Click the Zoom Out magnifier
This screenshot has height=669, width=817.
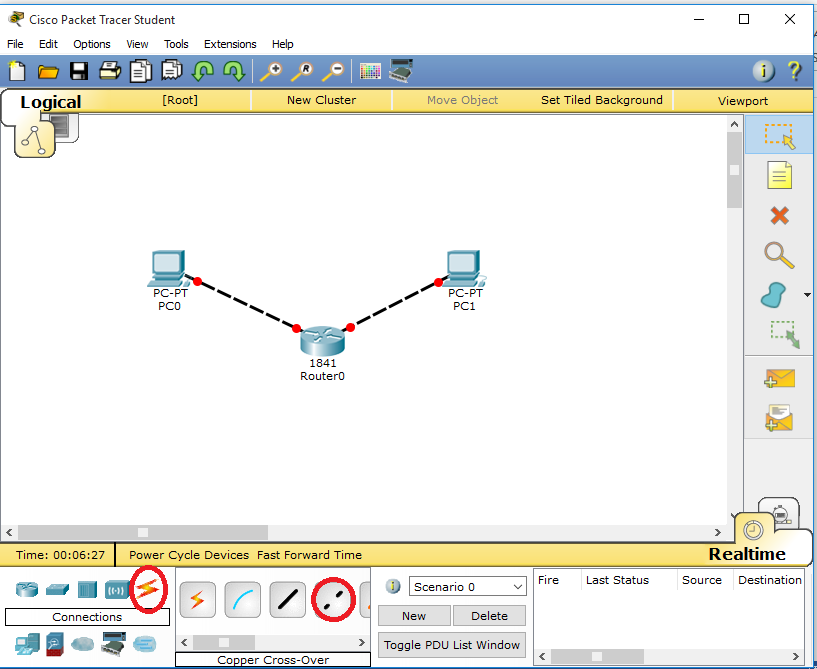point(333,71)
